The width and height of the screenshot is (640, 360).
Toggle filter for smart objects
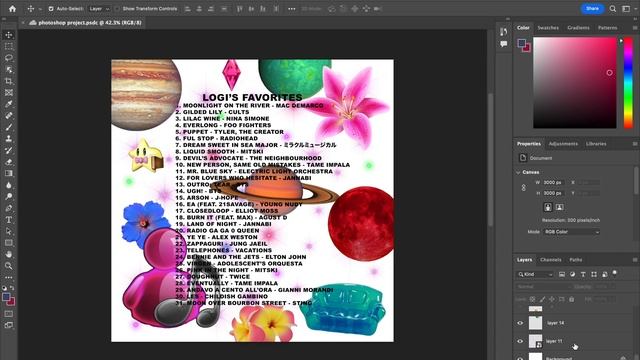tap(604, 274)
